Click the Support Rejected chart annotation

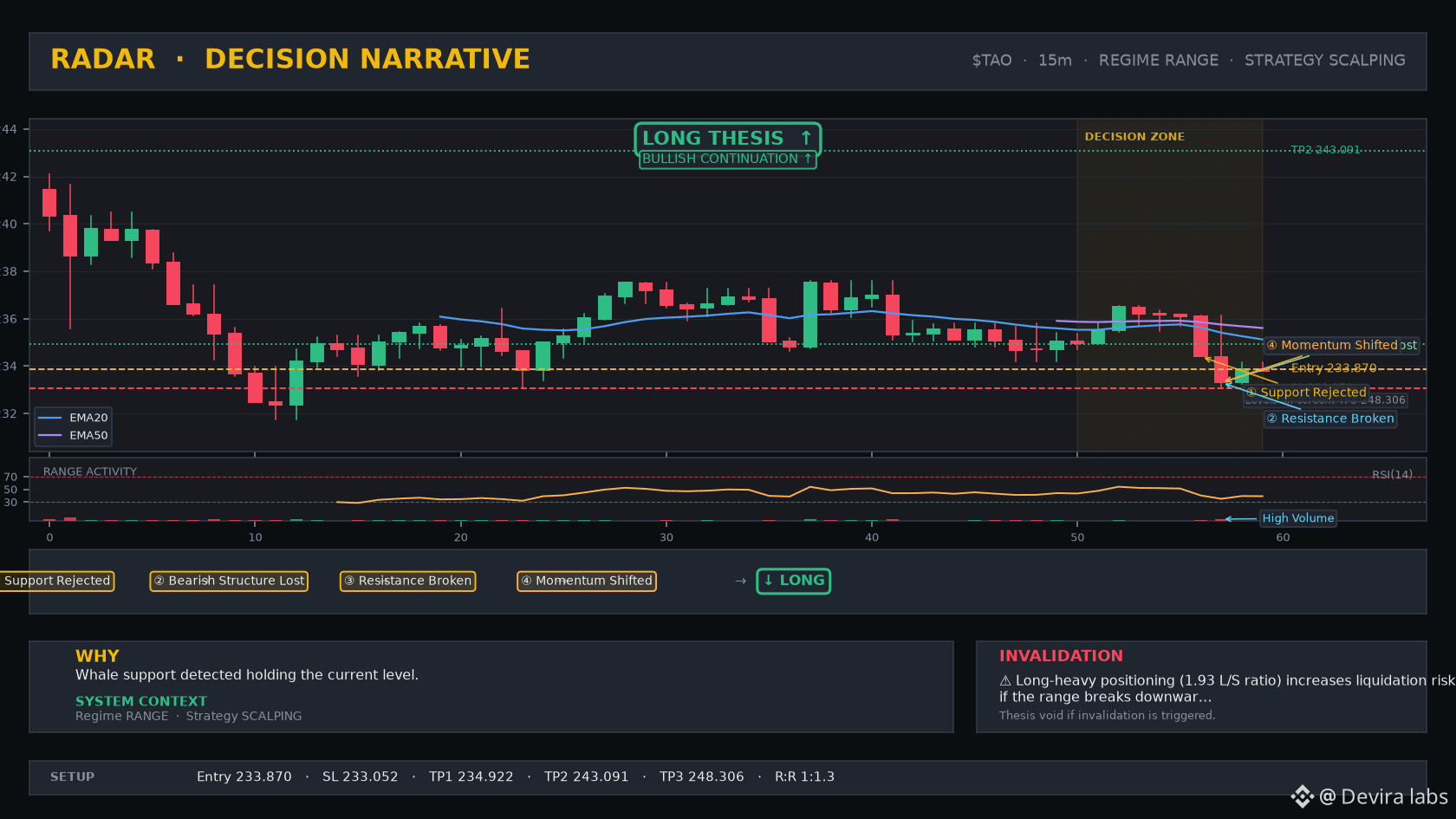(1306, 393)
